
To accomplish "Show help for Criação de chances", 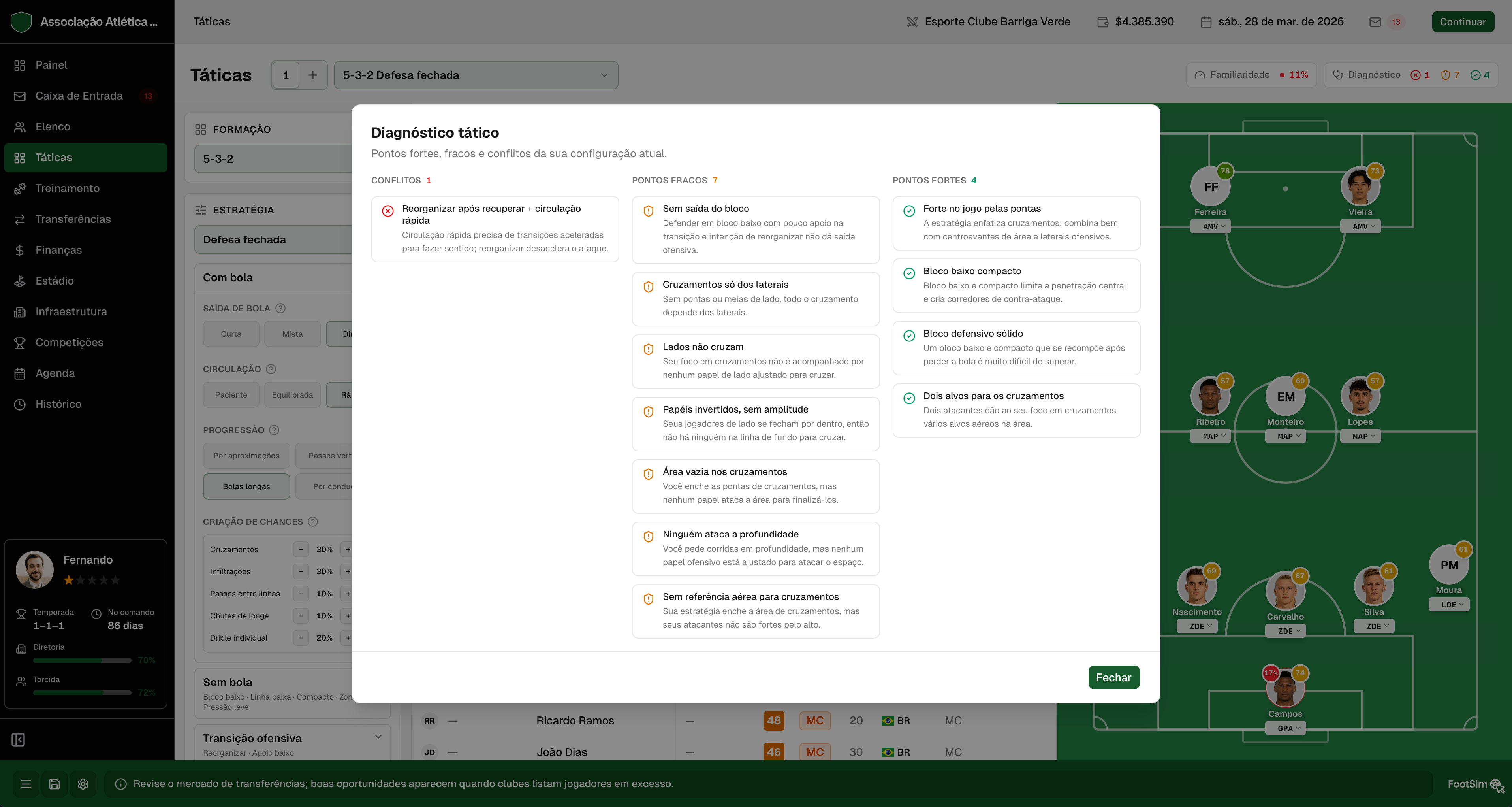I will point(313,522).
